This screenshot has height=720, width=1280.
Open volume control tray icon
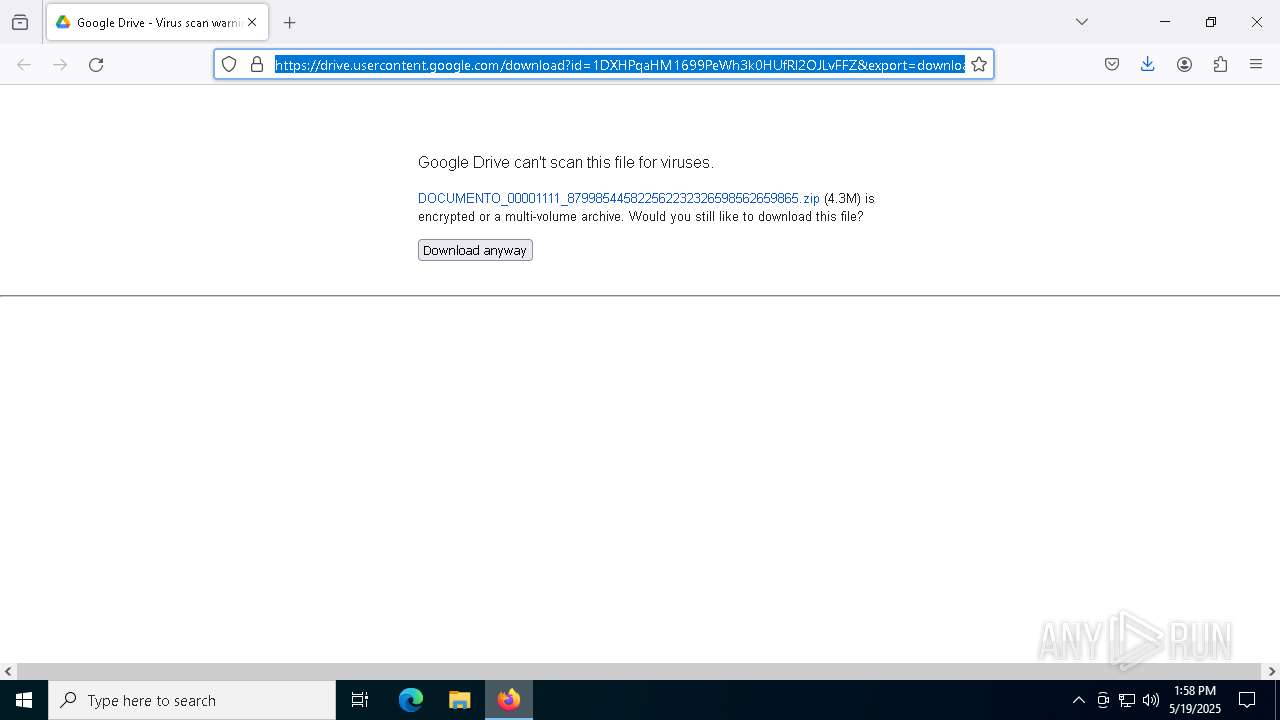coord(1151,700)
